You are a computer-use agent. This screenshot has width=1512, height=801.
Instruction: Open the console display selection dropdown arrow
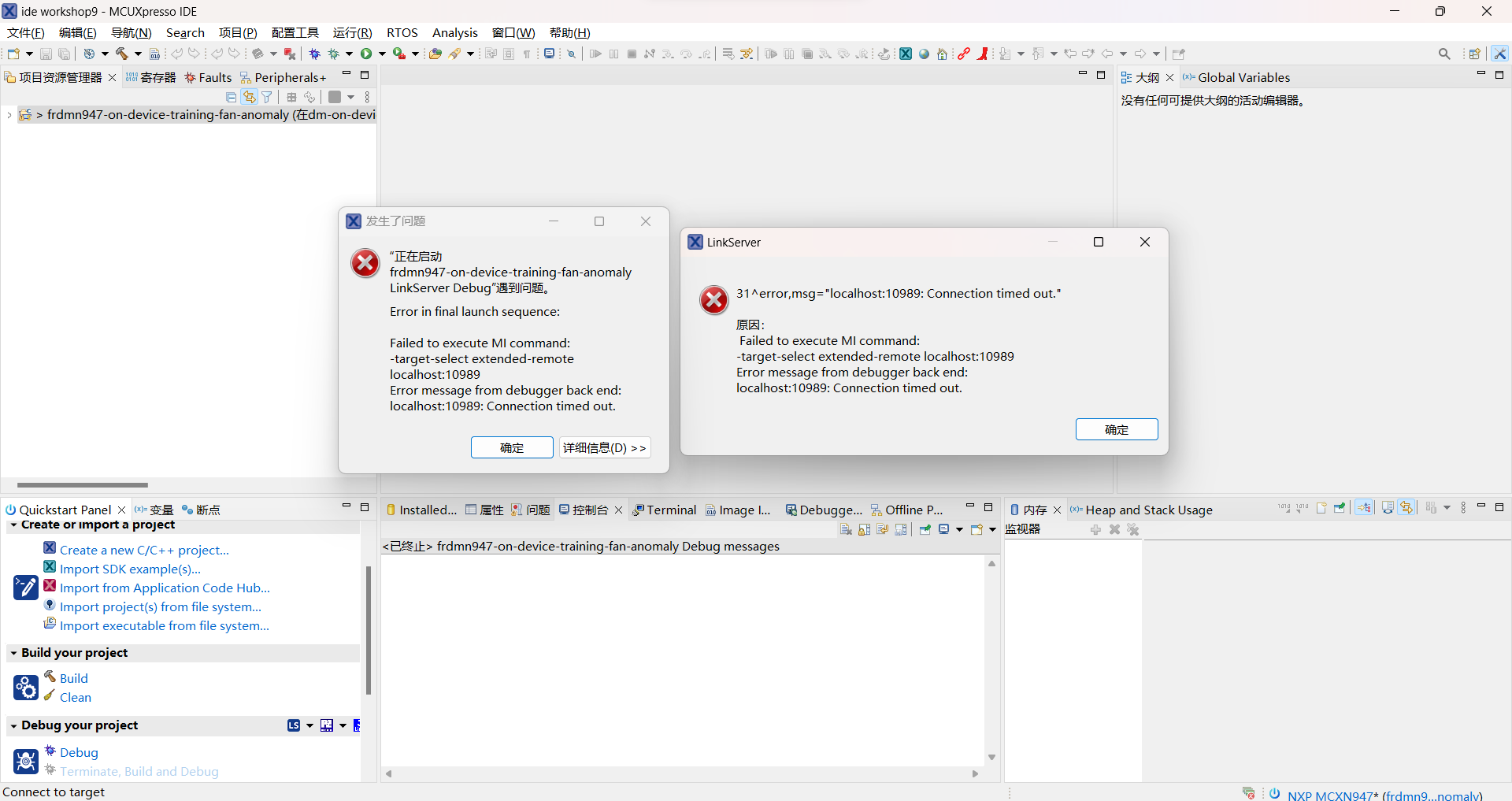tap(959, 530)
